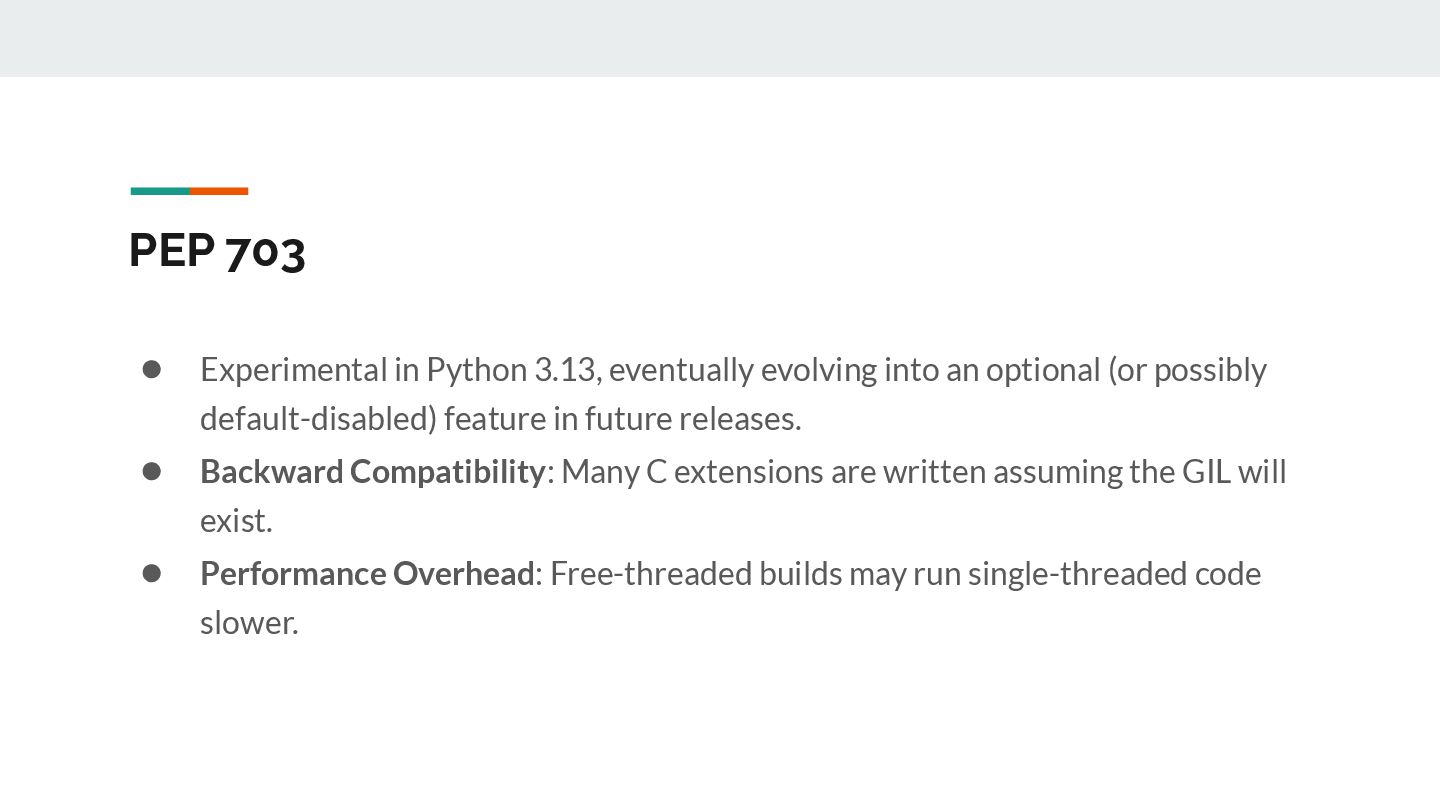The image size is (1440, 810).
Task: Click the "Free-threaded" text
Action: pyautogui.click(x=651, y=574)
